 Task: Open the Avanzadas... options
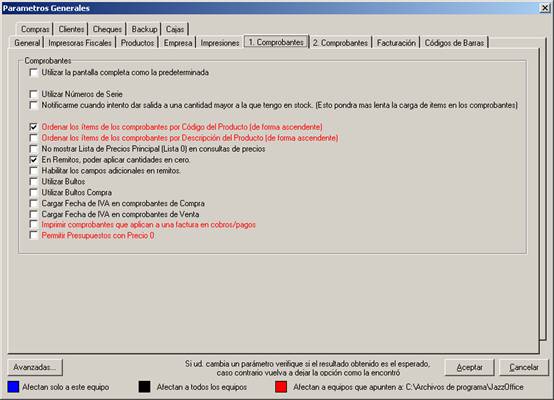coord(35,367)
